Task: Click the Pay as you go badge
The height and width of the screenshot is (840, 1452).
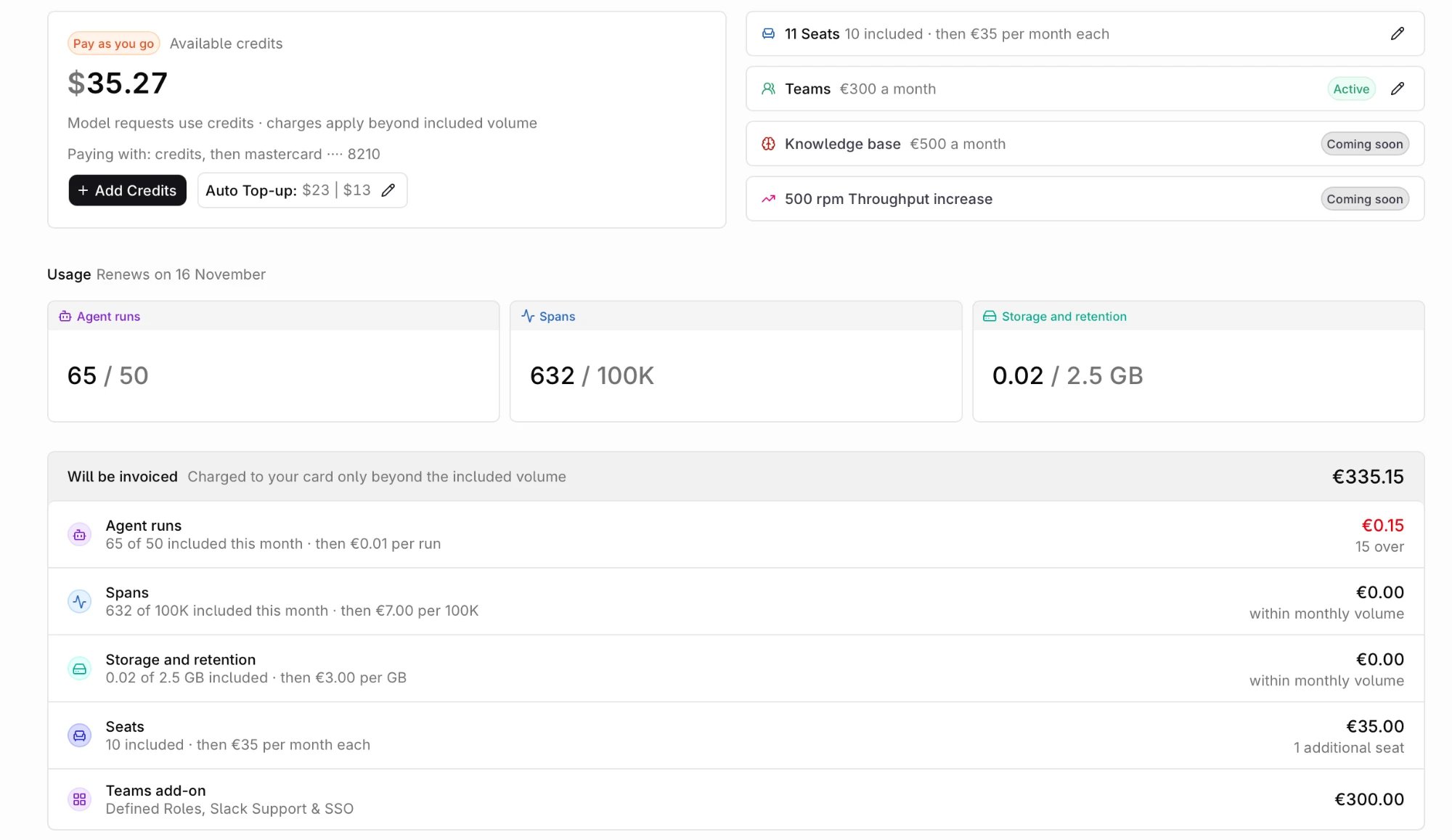Action: pos(113,44)
